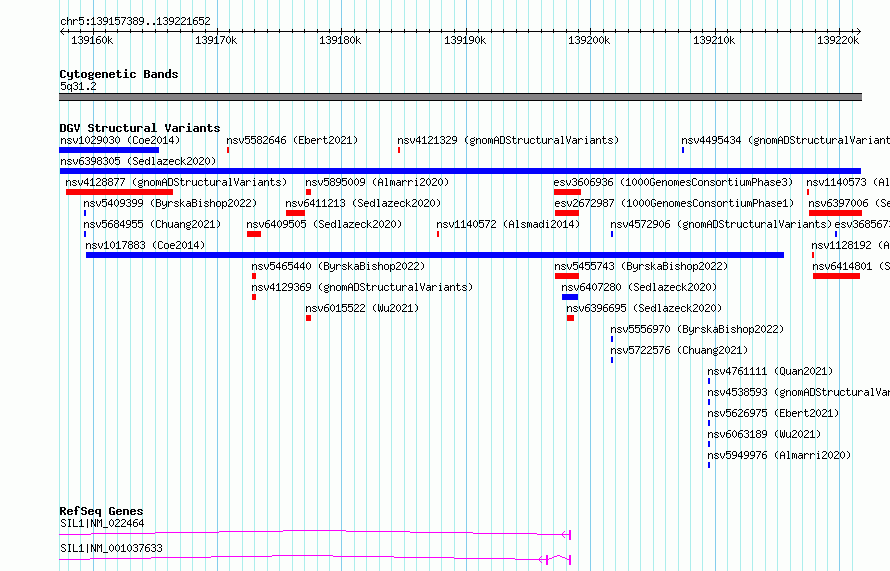Select red bar under nsv6414801
Screen dimensions: 890x571
click(x=836, y=276)
